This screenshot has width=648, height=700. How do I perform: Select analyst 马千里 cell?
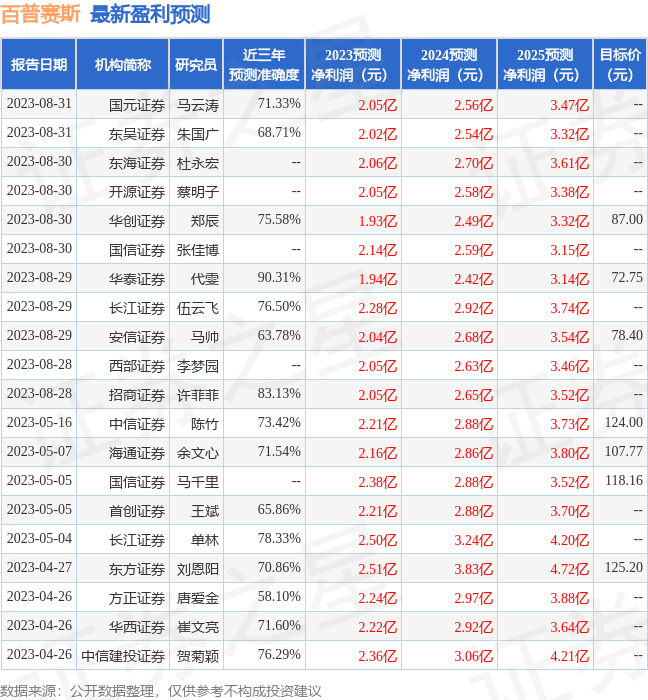[198, 482]
